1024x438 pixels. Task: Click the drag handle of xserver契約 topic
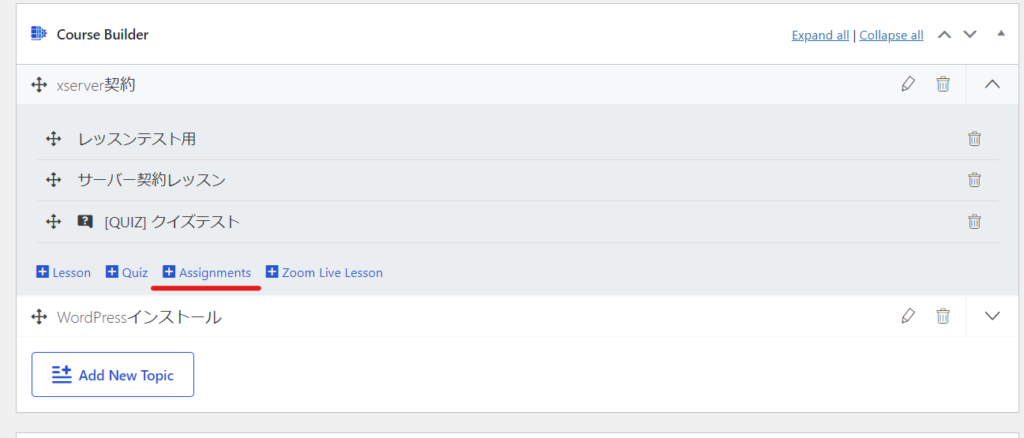point(39,85)
